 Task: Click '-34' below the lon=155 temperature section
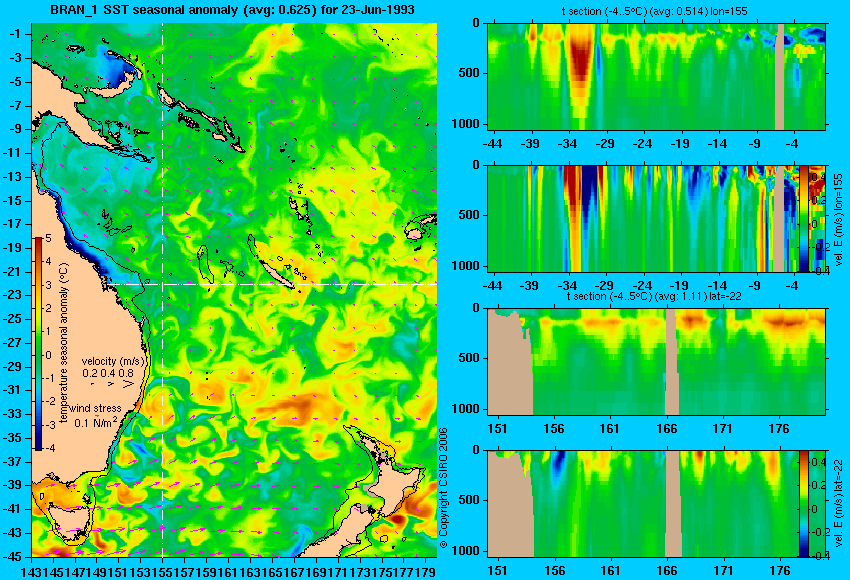click(567, 144)
